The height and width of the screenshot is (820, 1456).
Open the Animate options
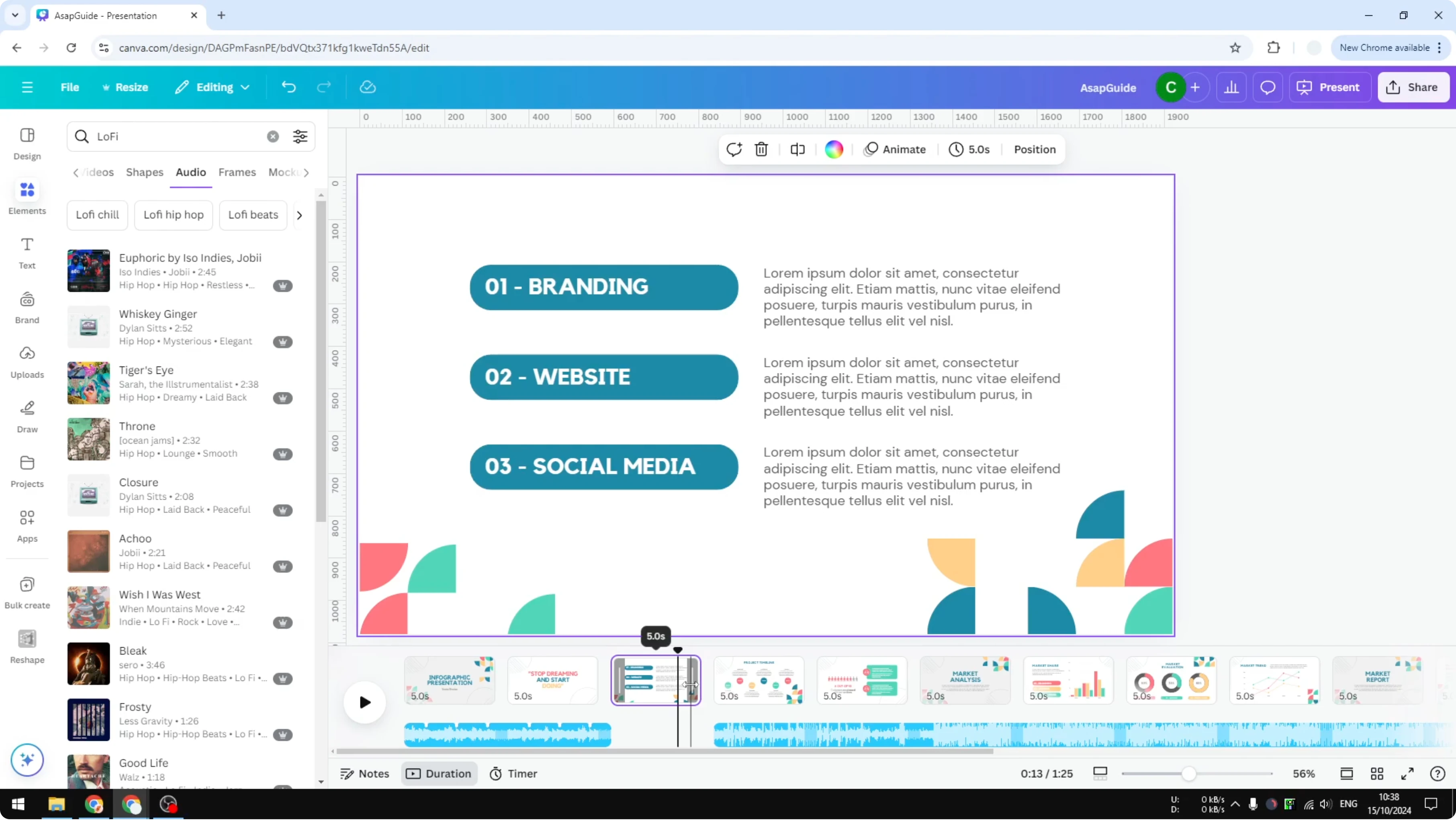pyautogui.click(x=895, y=149)
